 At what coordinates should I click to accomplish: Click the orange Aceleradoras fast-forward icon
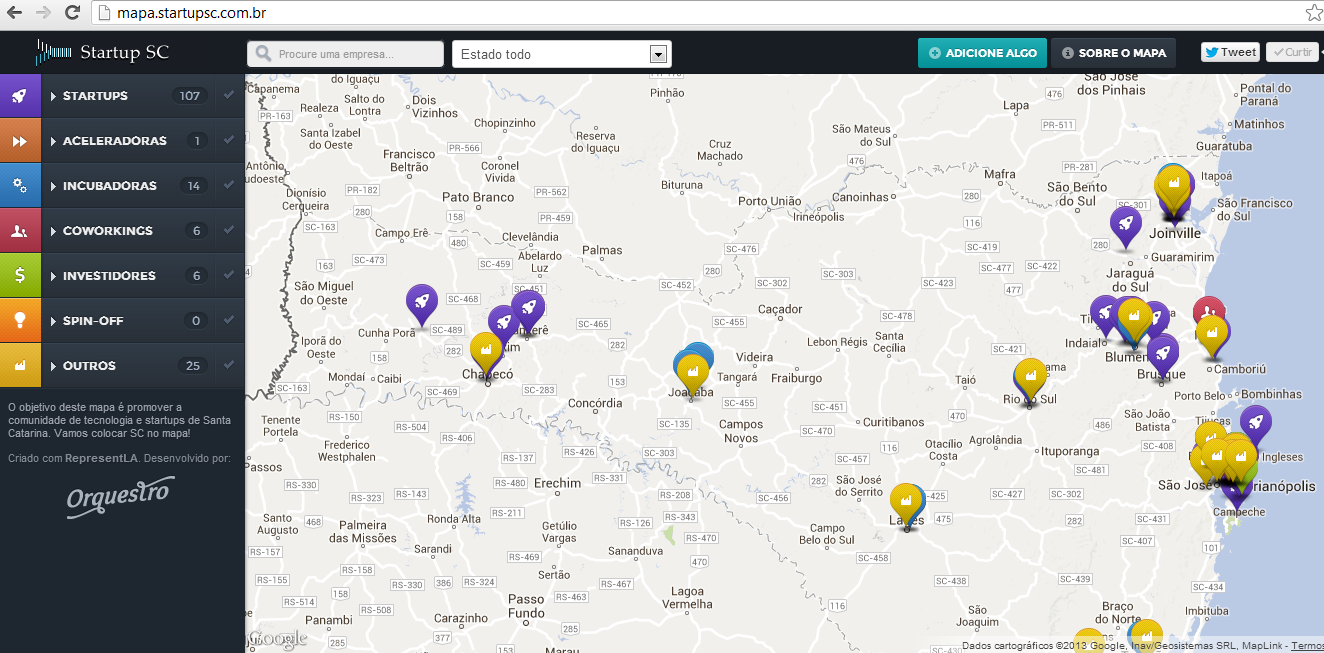pyautogui.click(x=20, y=141)
